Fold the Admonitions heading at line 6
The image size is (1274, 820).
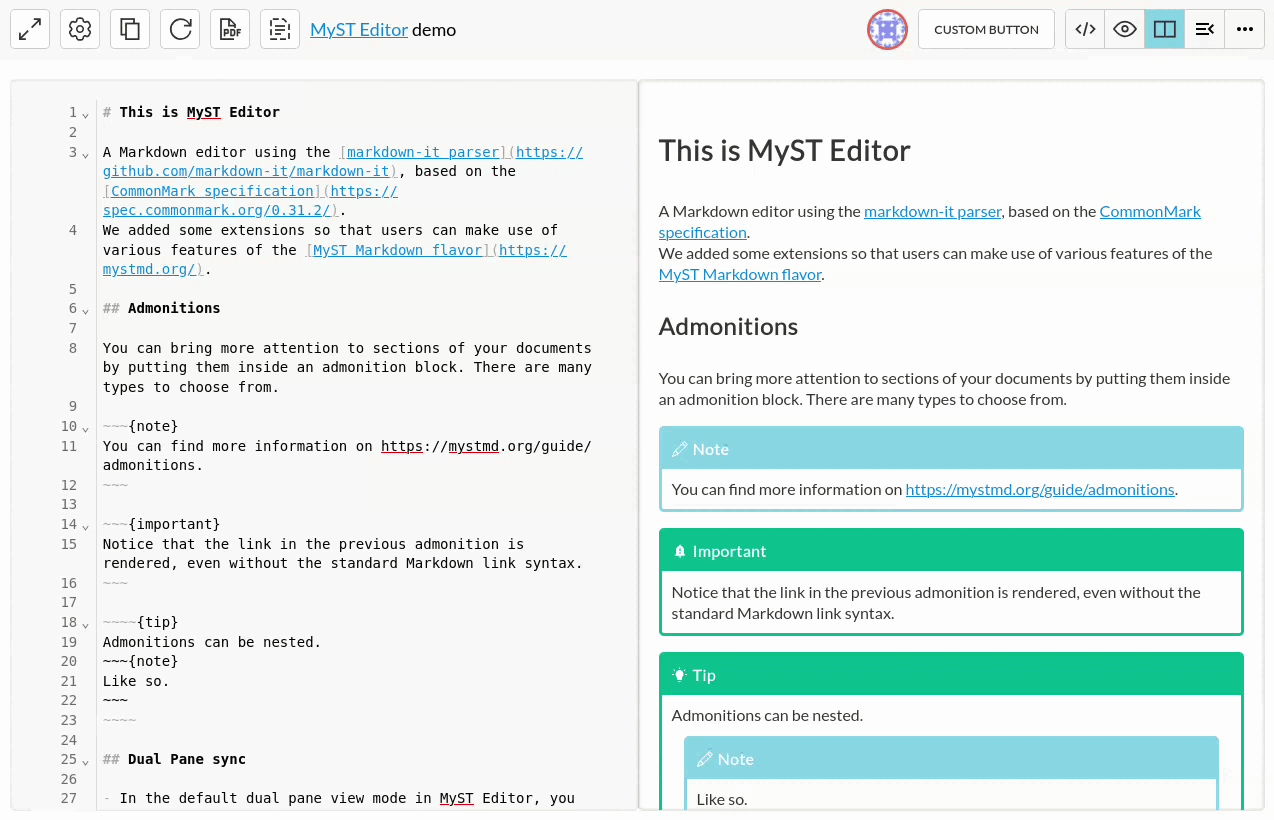[86, 310]
